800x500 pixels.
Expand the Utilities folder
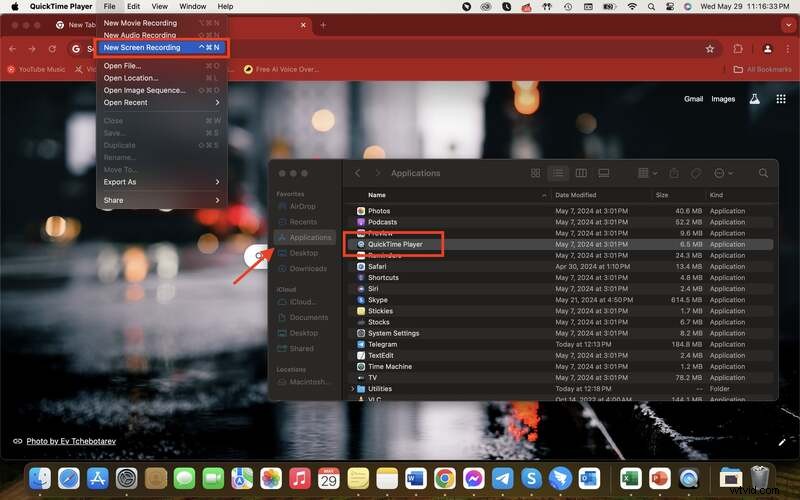click(x=353, y=389)
